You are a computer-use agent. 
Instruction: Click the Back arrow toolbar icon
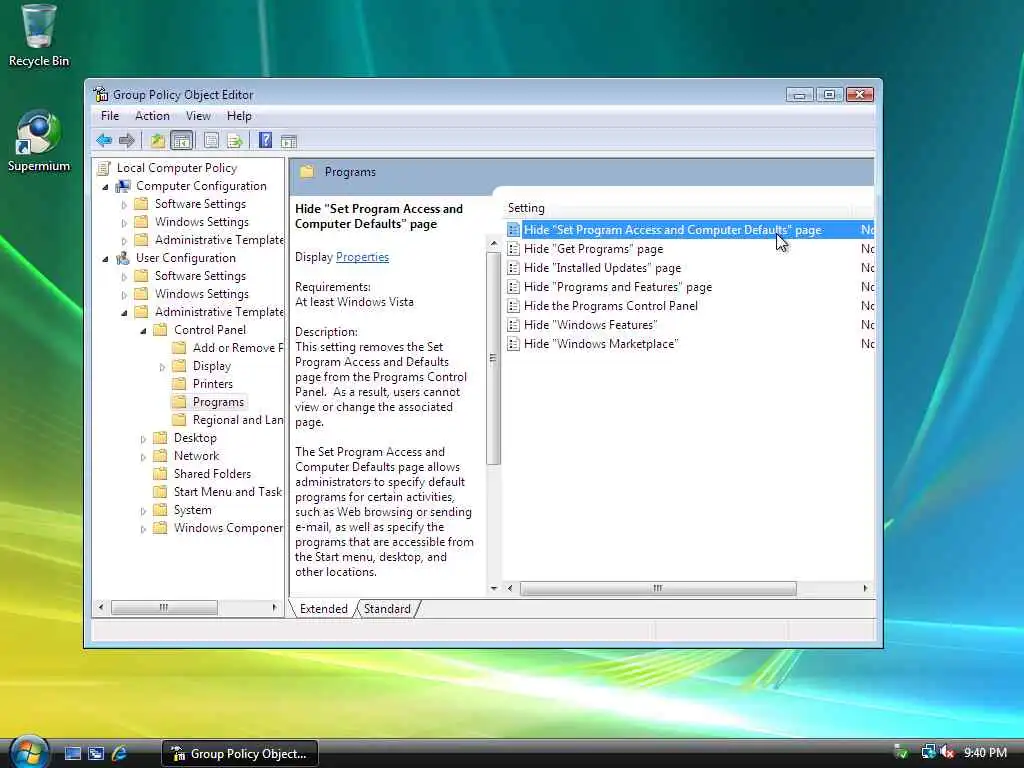click(x=104, y=140)
